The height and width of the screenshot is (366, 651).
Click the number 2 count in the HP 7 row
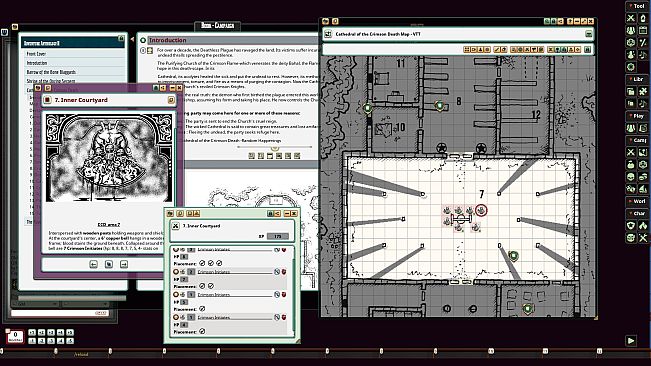click(x=191, y=272)
